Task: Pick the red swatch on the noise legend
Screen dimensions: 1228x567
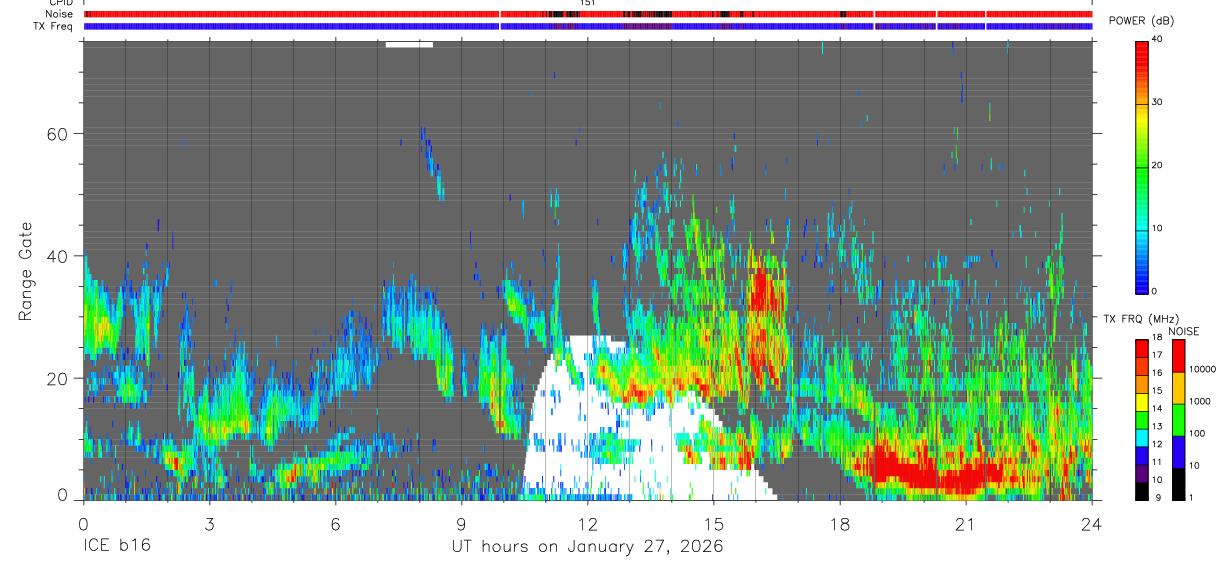Action: coord(1178,356)
